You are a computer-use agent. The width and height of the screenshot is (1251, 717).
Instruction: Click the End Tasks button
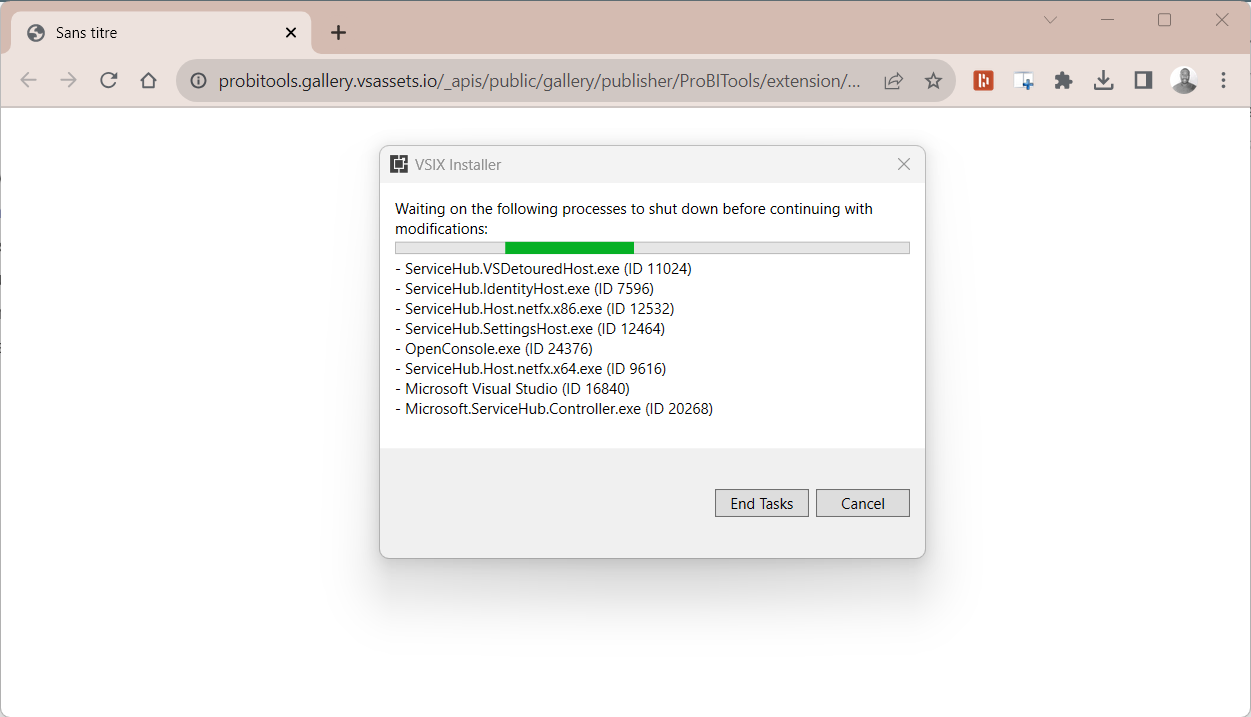click(x=761, y=503)
